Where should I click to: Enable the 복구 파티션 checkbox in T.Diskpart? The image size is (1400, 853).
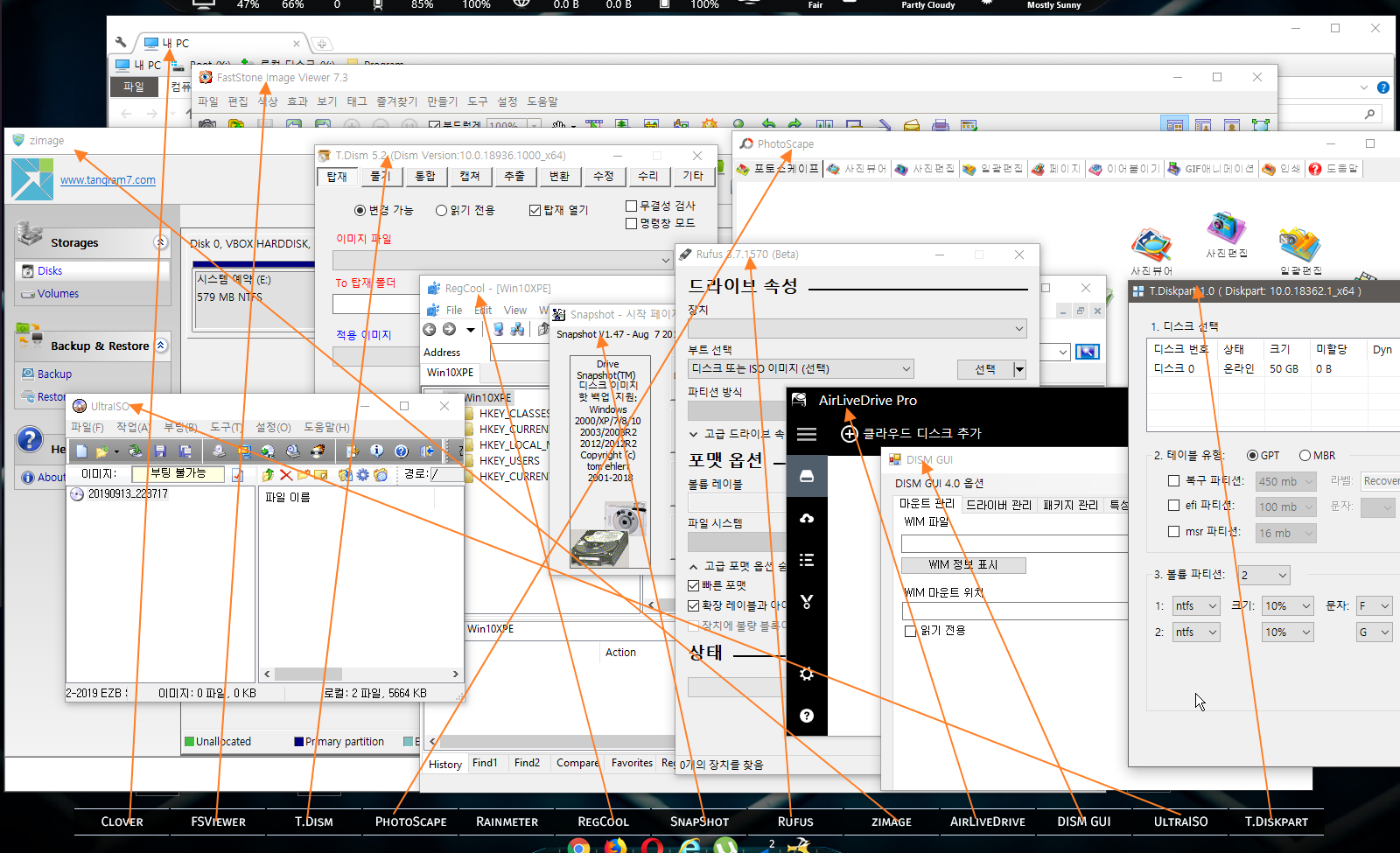(x=1174, y=480)
